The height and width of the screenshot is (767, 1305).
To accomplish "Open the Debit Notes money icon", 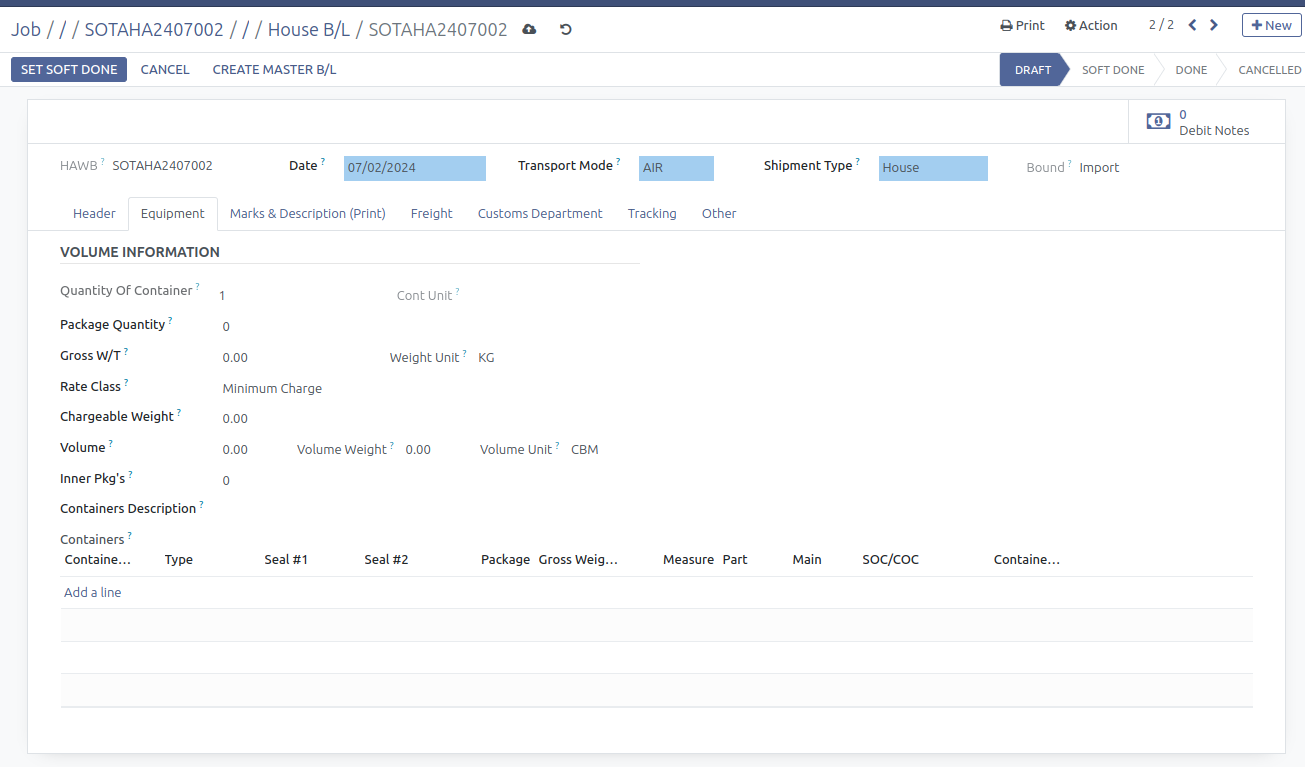I will click(1158, 121).
